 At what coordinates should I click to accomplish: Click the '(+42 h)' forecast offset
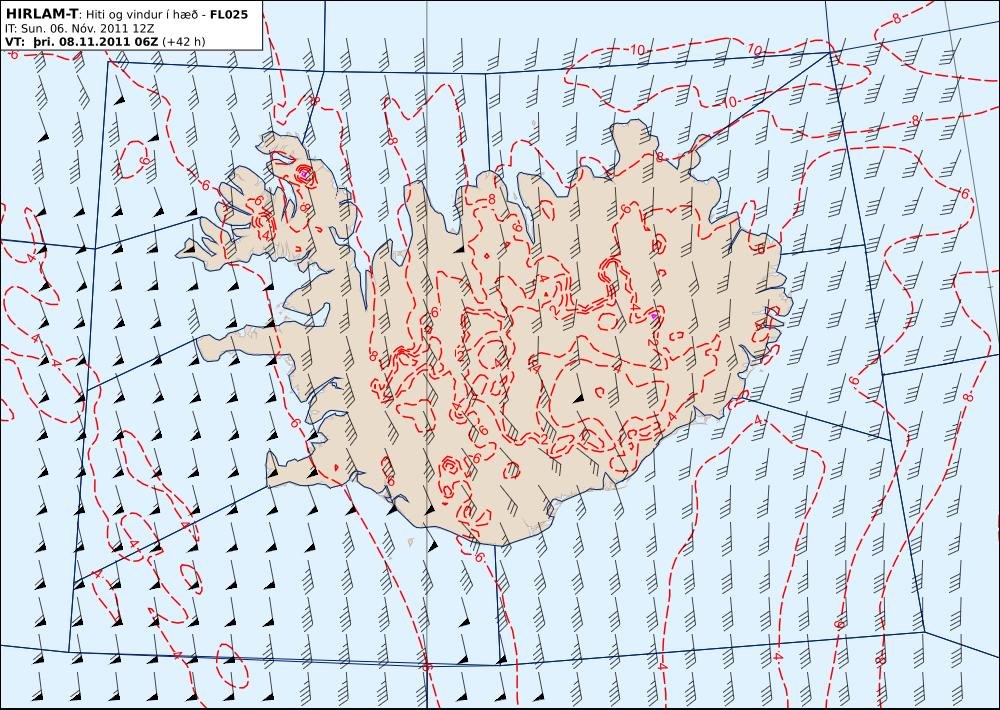[184, 41]
